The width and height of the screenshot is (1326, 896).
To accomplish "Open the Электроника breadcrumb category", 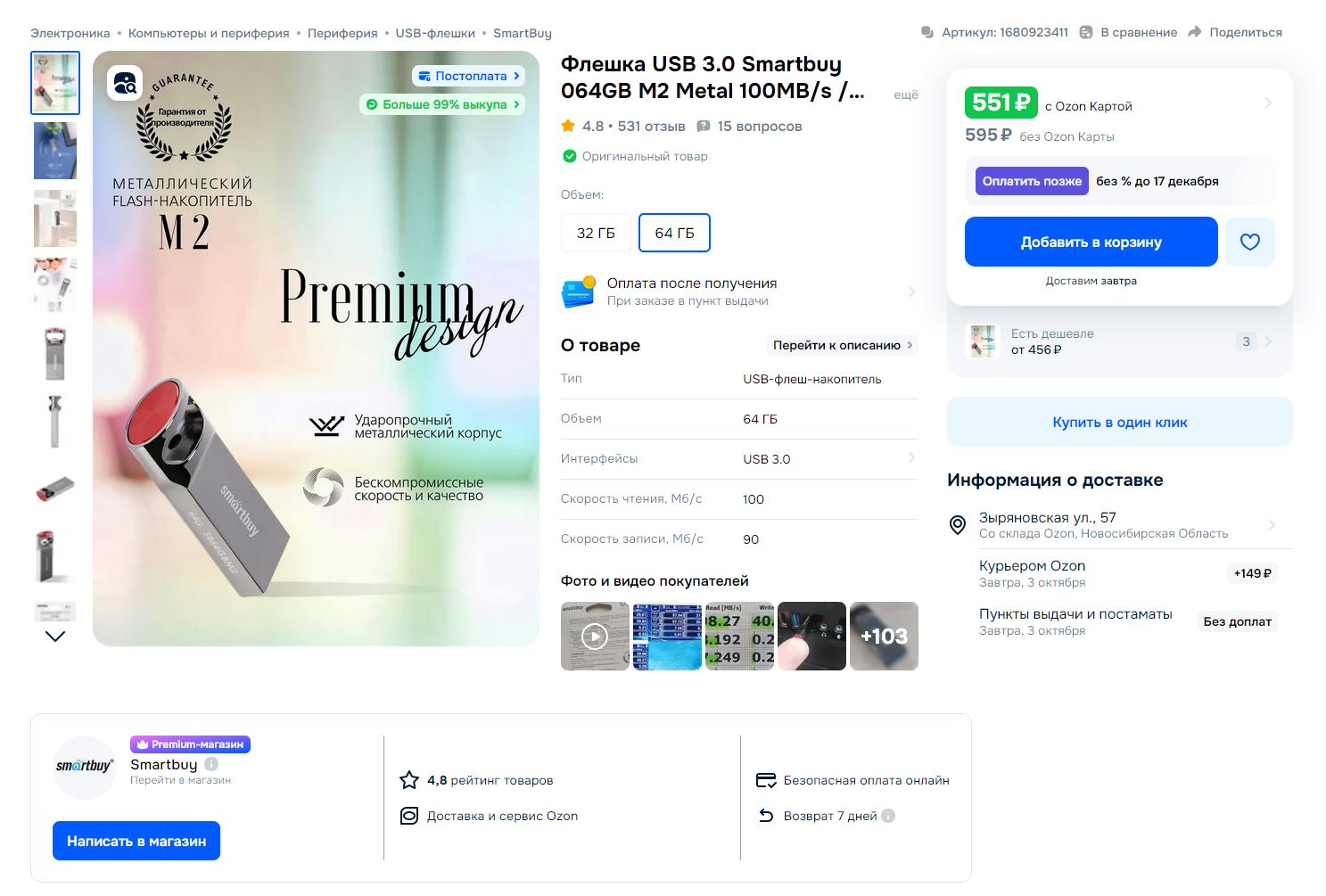I will coord(70,33).
